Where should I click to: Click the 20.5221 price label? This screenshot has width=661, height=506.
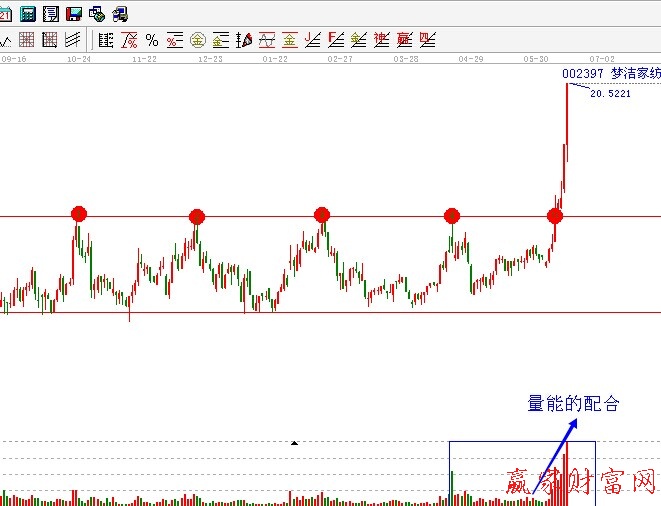[610, 93]
